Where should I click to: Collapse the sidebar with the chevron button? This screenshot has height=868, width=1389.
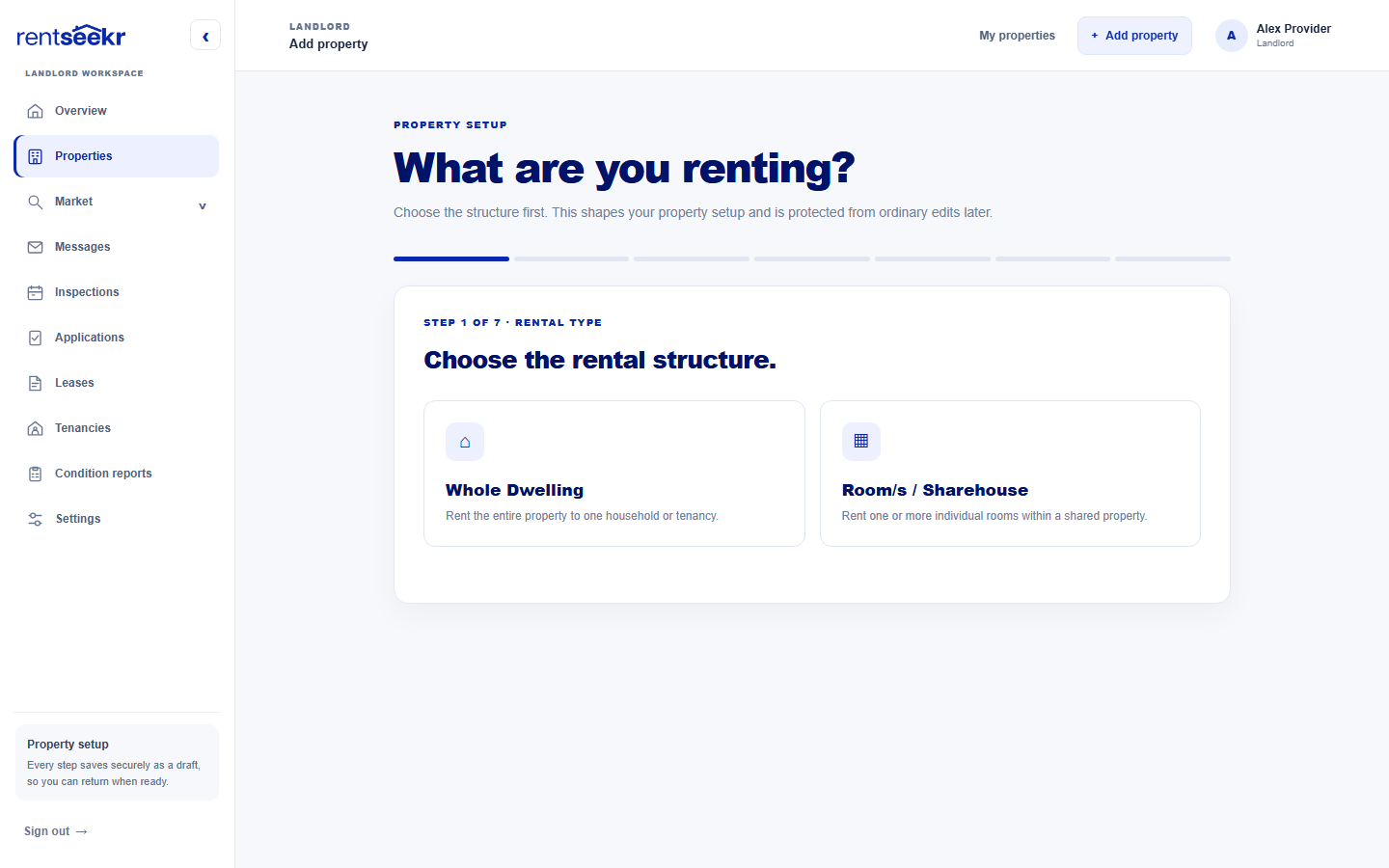pos(205,36)
